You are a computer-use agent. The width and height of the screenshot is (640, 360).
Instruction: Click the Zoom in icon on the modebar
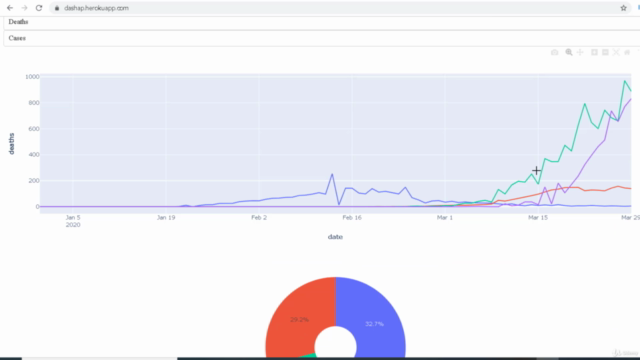[594, 52]
